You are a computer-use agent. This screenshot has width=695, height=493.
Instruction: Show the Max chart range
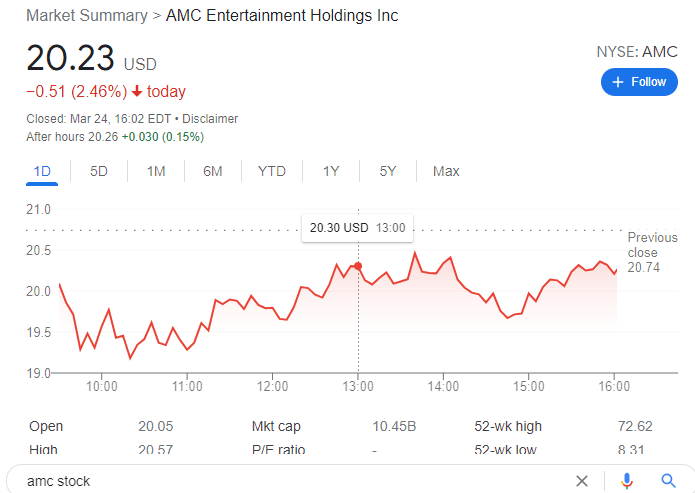[446, 171]
